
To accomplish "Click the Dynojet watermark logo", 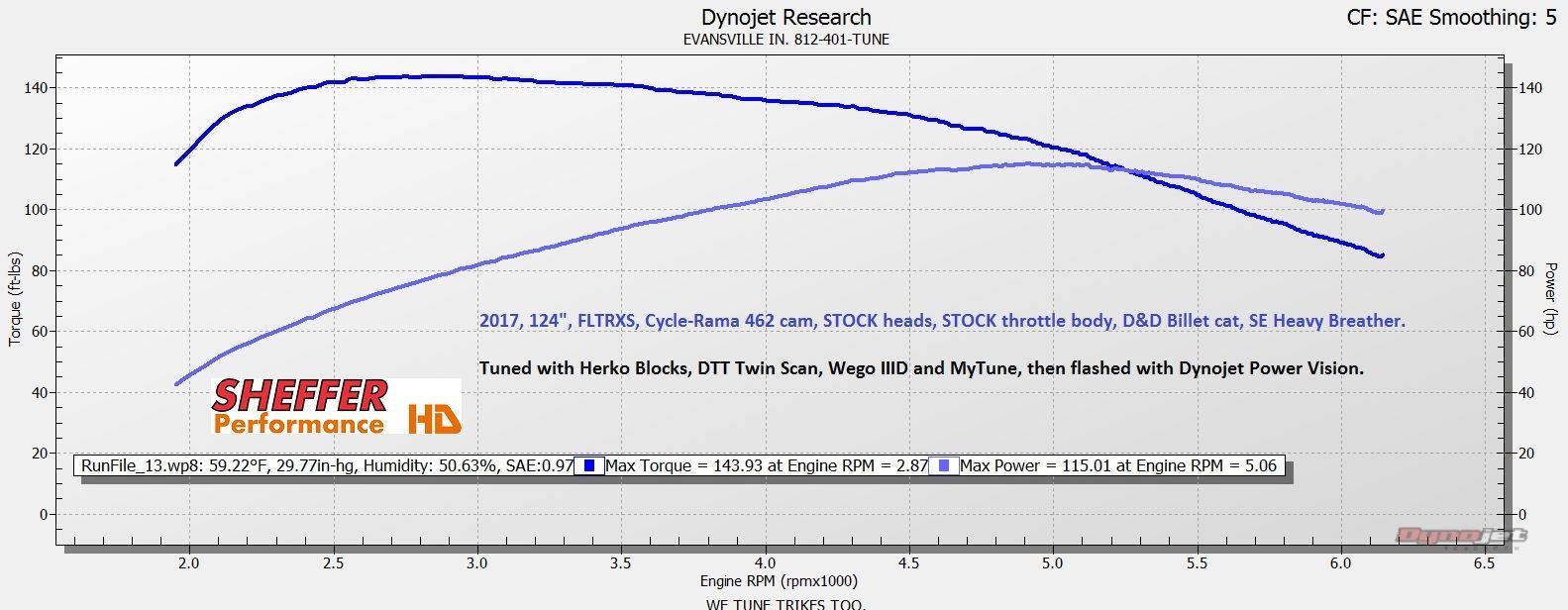I will point(1461,536).
